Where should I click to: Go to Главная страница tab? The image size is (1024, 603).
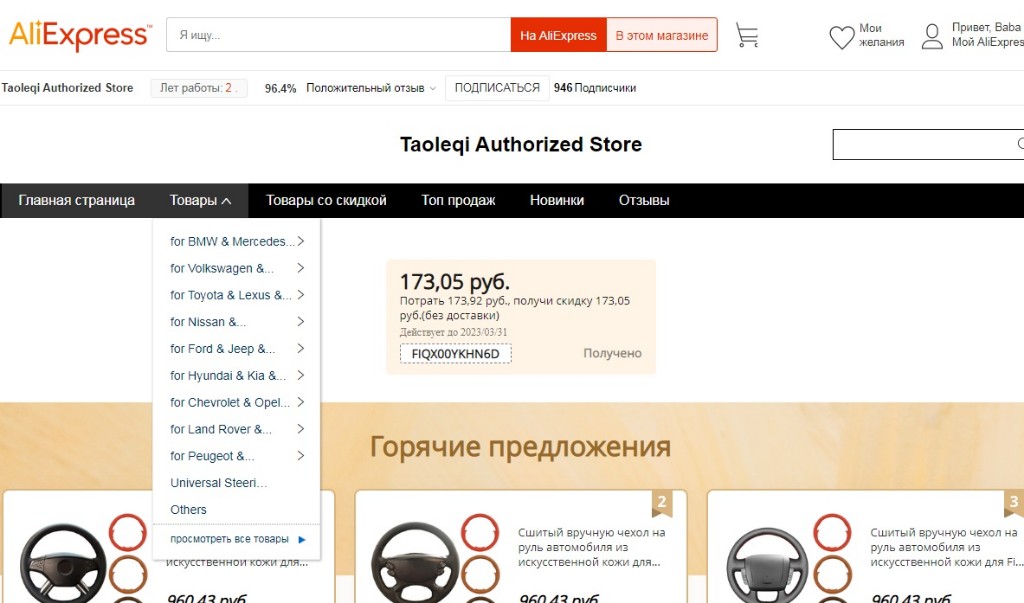coord(76,201)
